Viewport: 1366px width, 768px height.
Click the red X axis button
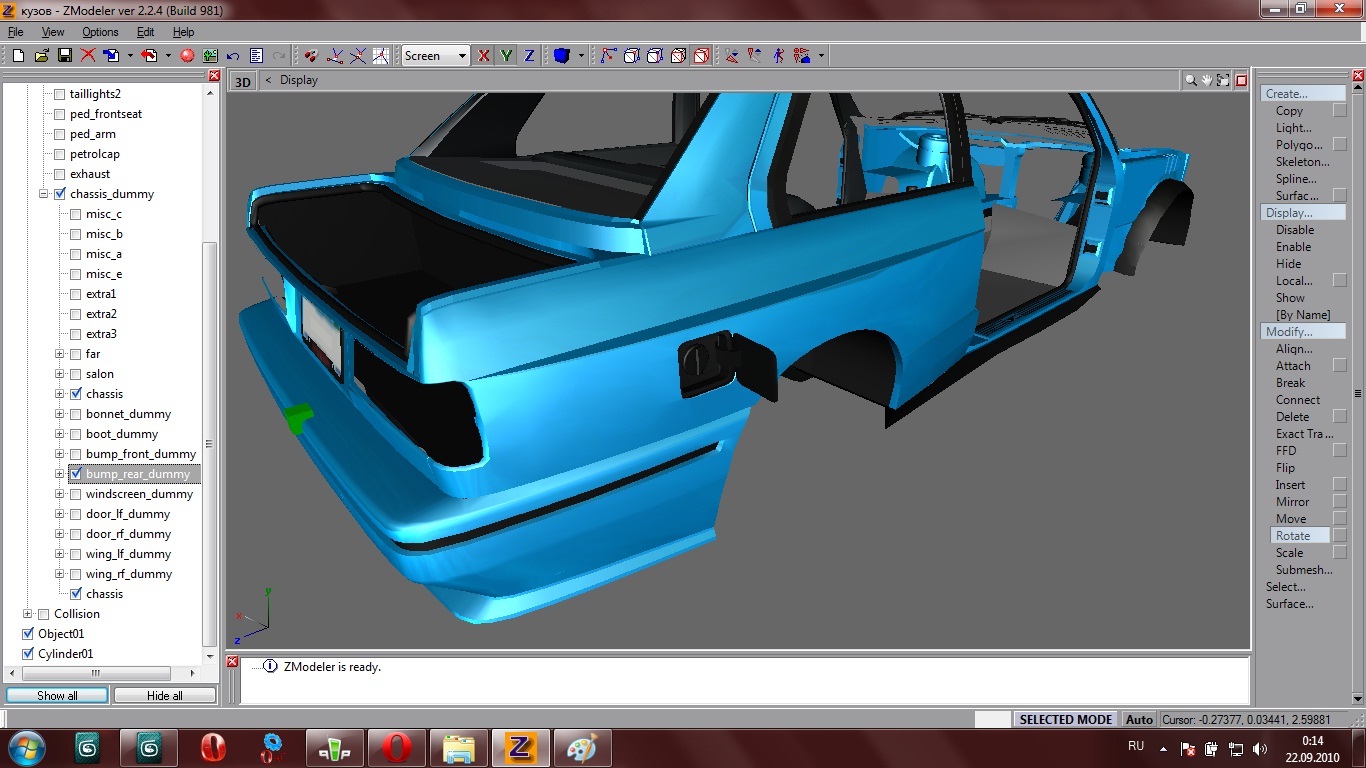point(484,56)
